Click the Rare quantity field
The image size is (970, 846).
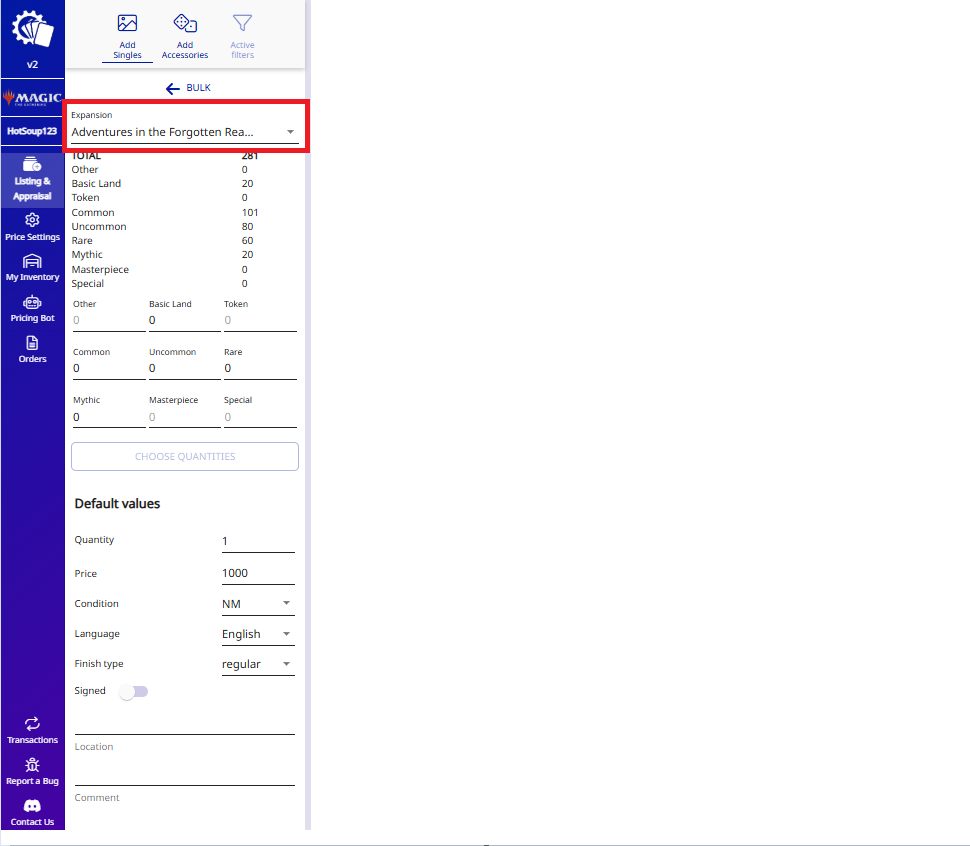point(260,369)
